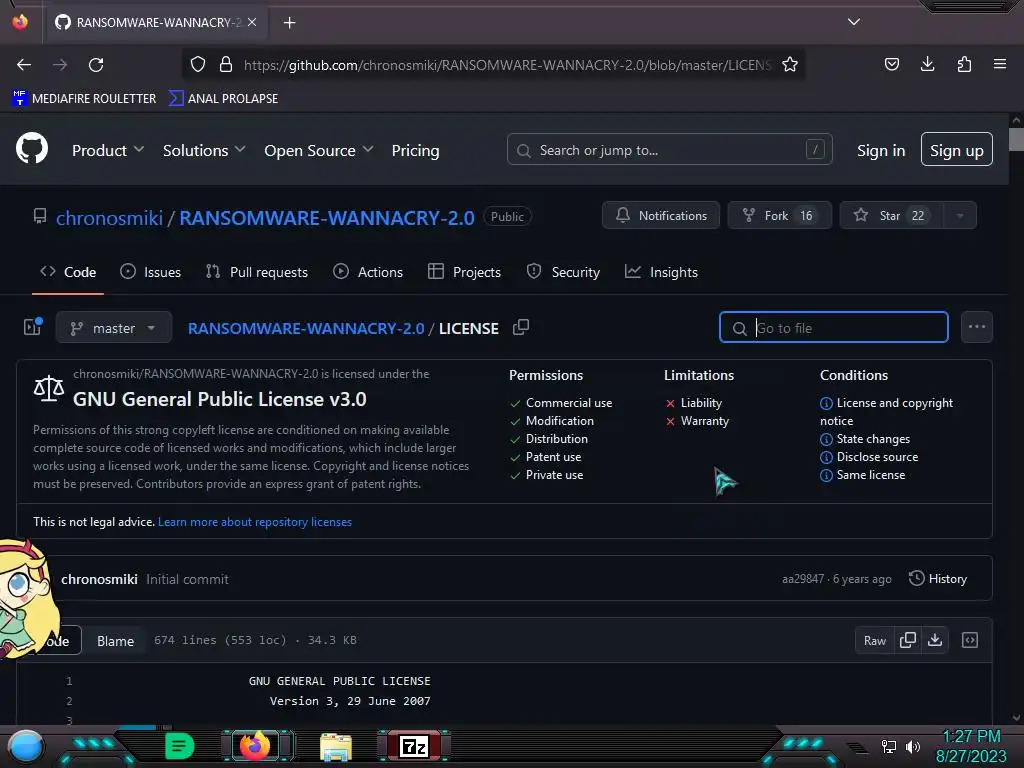Image resolution: width=1024 pixels, height=768 pixels.
Task: Click the padlock site info icon
Action: point(226,64)
